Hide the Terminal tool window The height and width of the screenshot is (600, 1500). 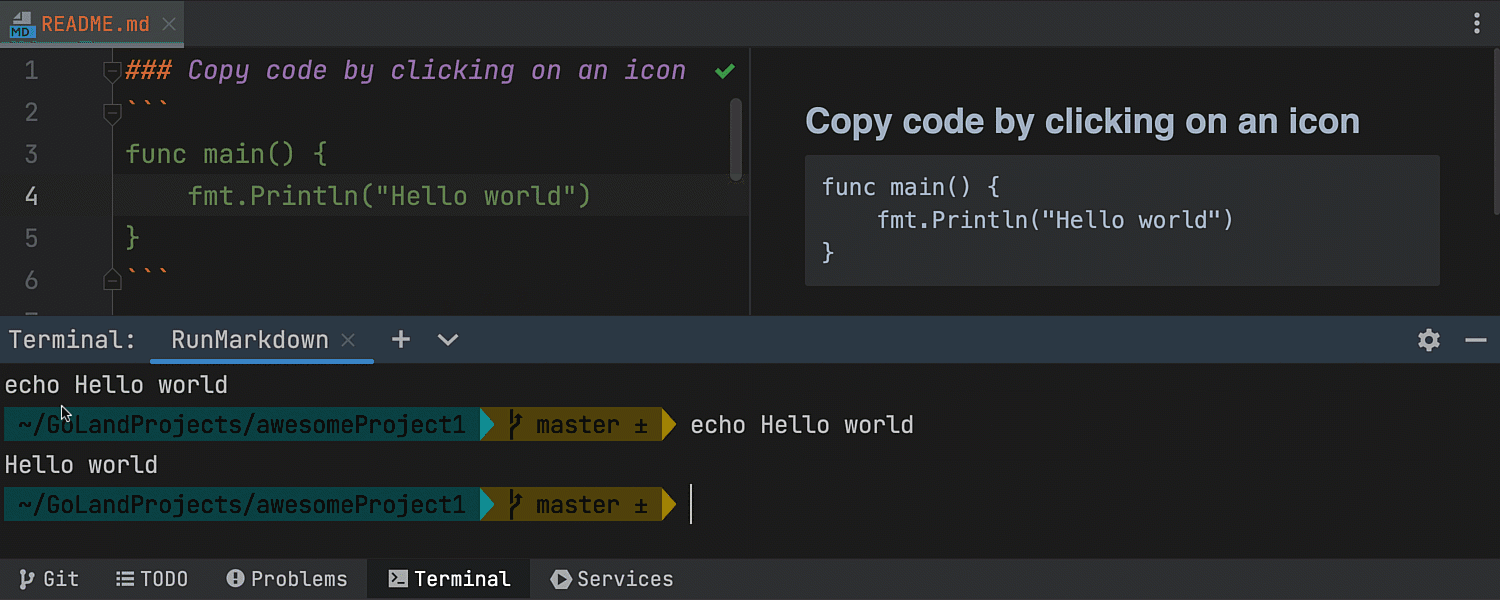tap(1475, 340)
